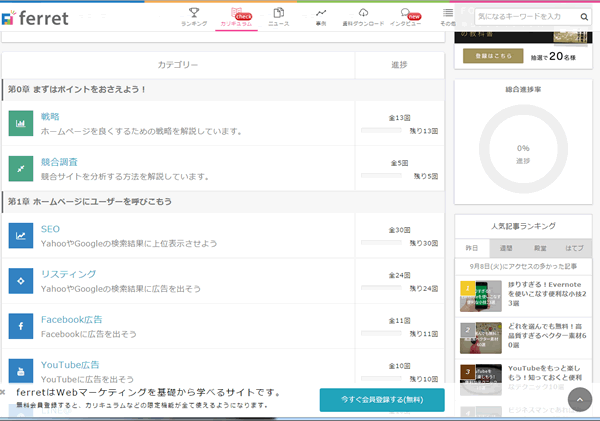
Task: Click the 進捗 column header
Action: pyautogui.click(x=399, y=65)
